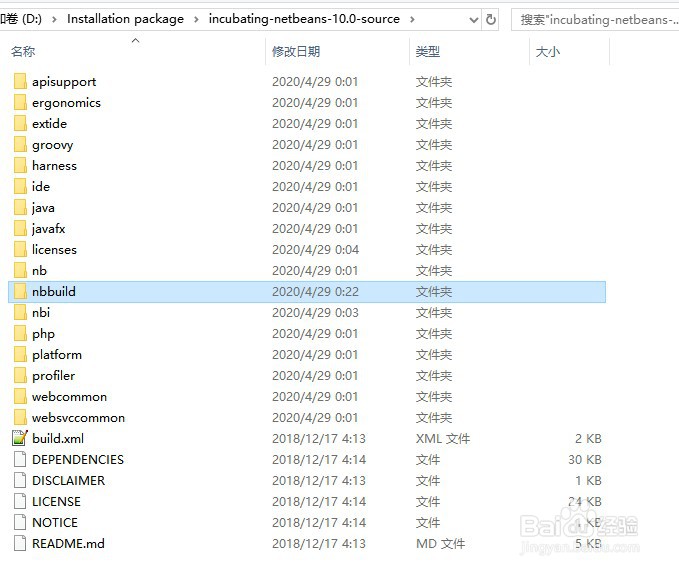Select the ergonomics folder icon

coord(20,103)
